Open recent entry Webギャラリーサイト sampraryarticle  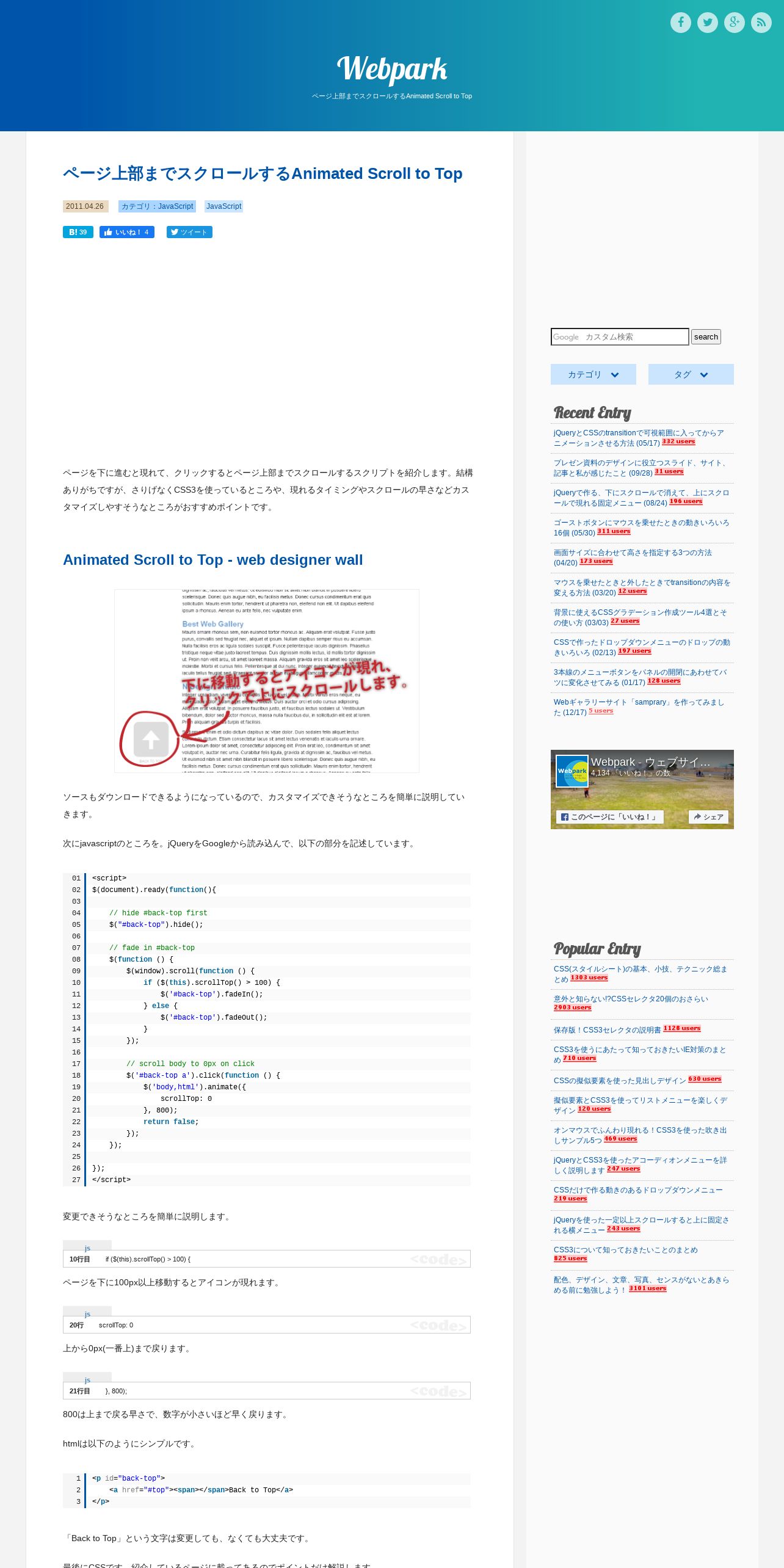pos(639,707)
